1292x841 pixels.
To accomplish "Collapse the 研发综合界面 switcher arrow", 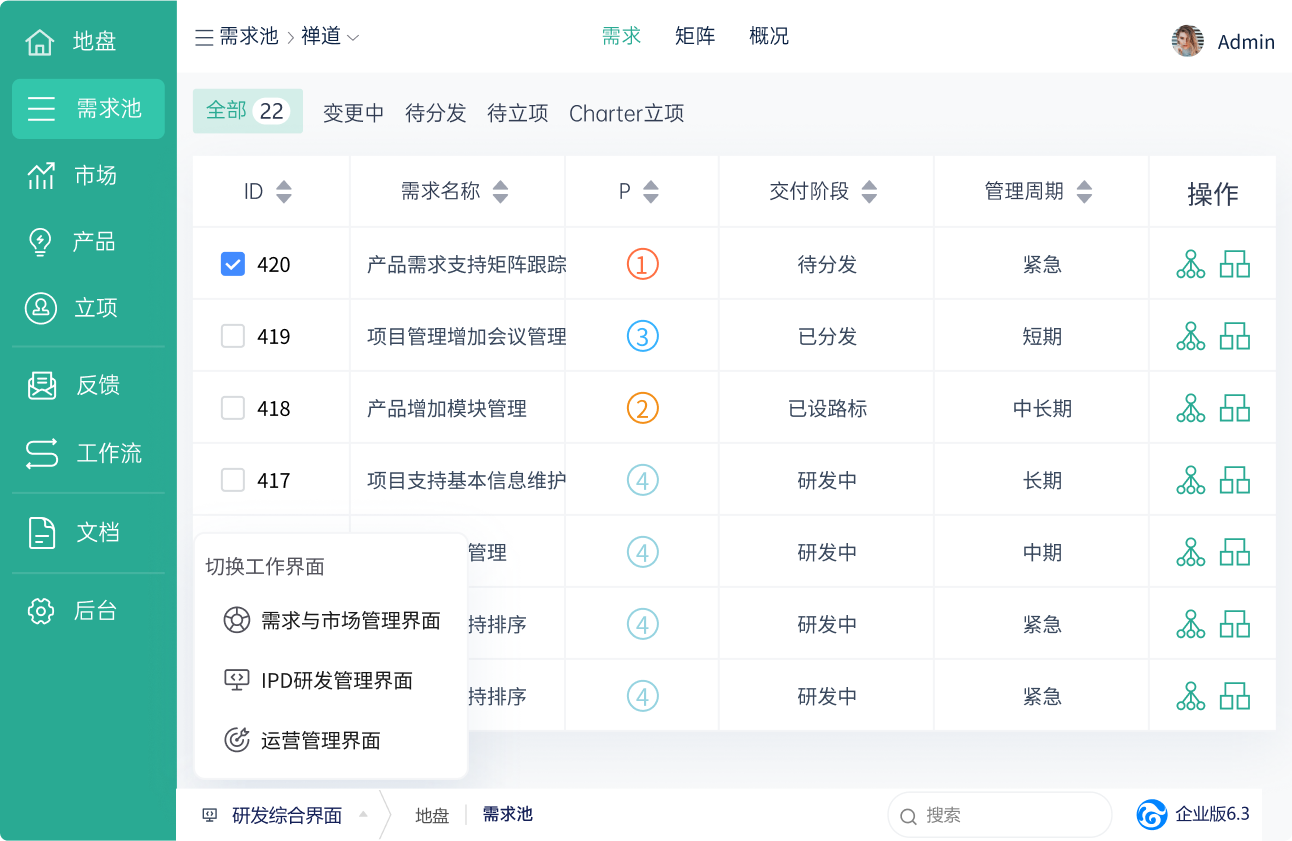I will 363,815.
